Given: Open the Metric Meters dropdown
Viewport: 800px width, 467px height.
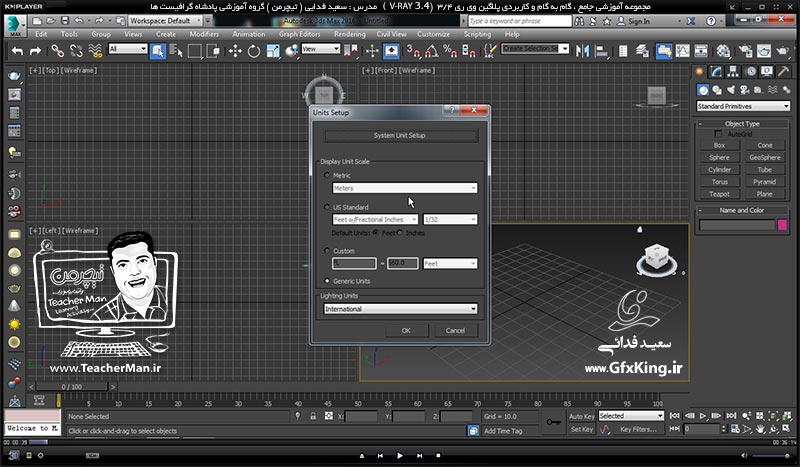Looking at the screenshot, I should click(x=405, y=188).
